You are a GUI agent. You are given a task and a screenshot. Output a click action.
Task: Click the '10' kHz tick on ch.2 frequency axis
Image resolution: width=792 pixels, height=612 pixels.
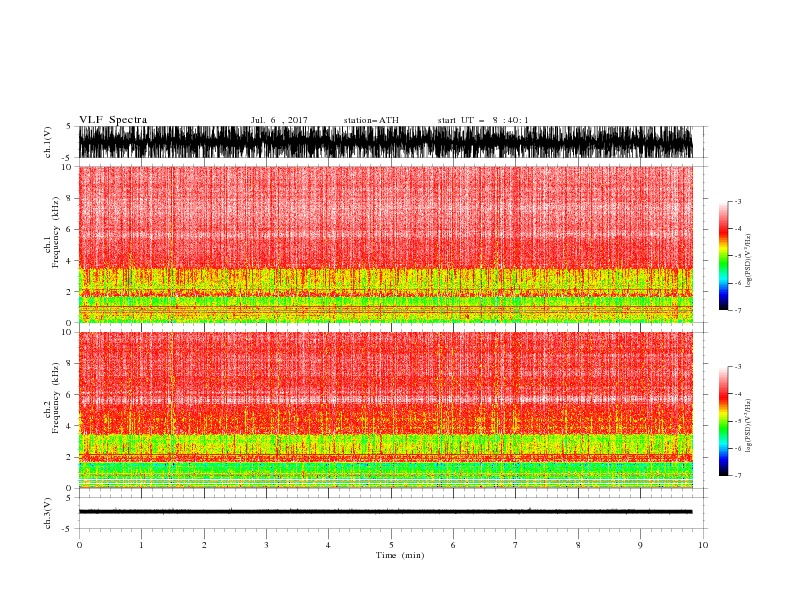pyautogui.click(x=67, y=332)
